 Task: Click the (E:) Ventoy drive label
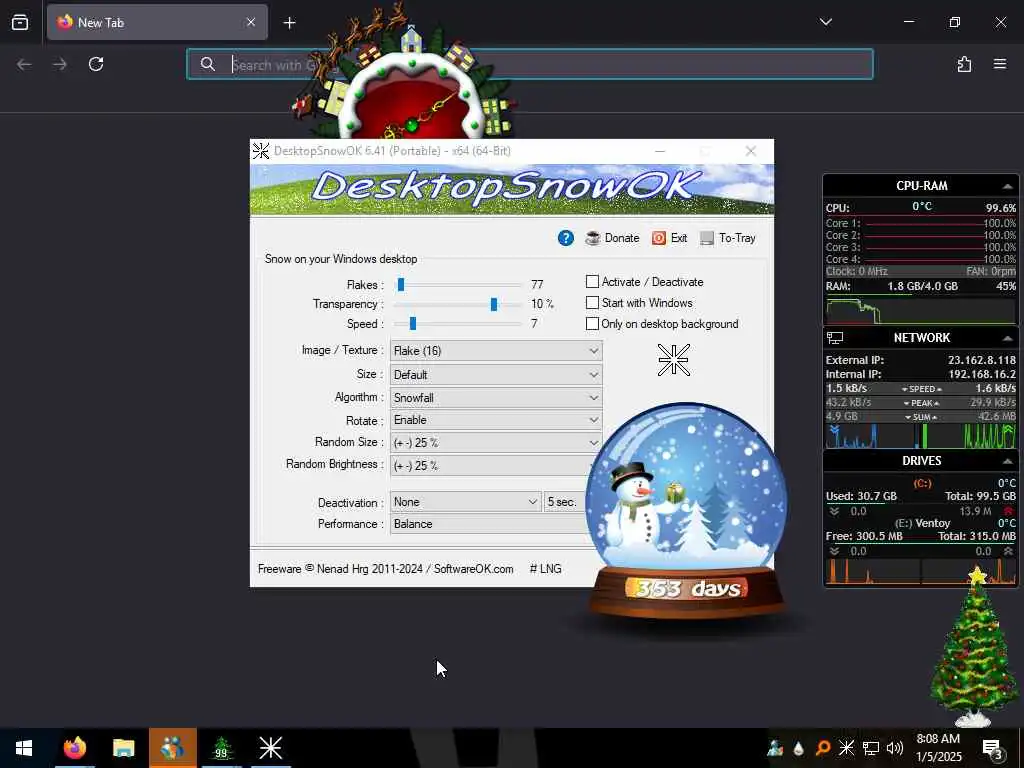922,523
